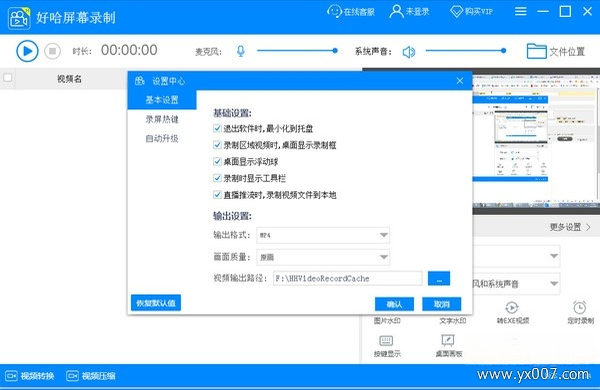
Task: Switch to the 录屏热键 tab
Action: click(x=162, y=119)
